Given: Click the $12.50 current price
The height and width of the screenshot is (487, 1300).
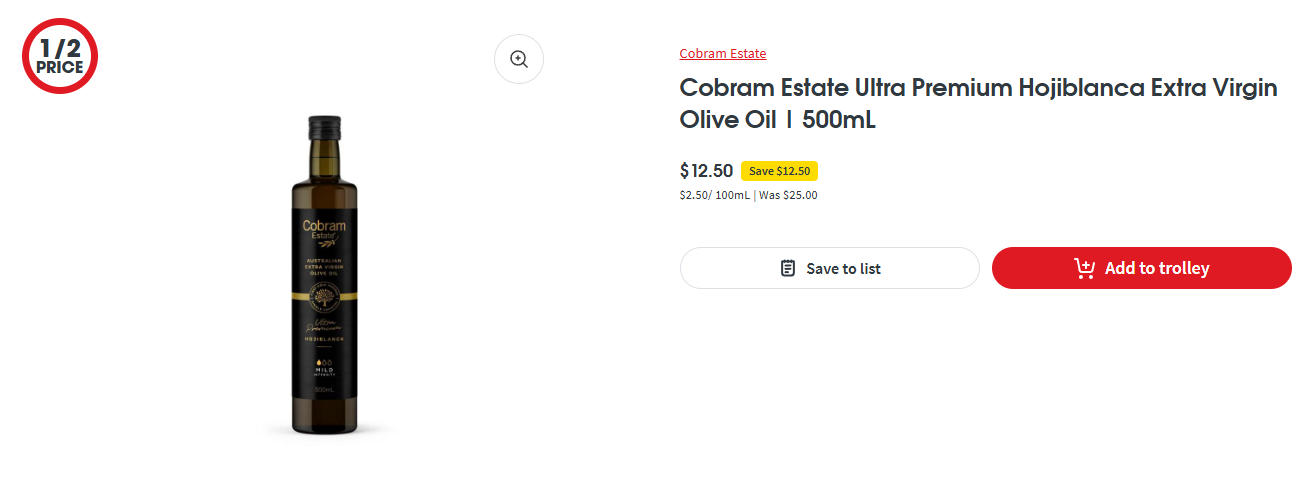Looking at the screenshot, I should tap(706, 171).
